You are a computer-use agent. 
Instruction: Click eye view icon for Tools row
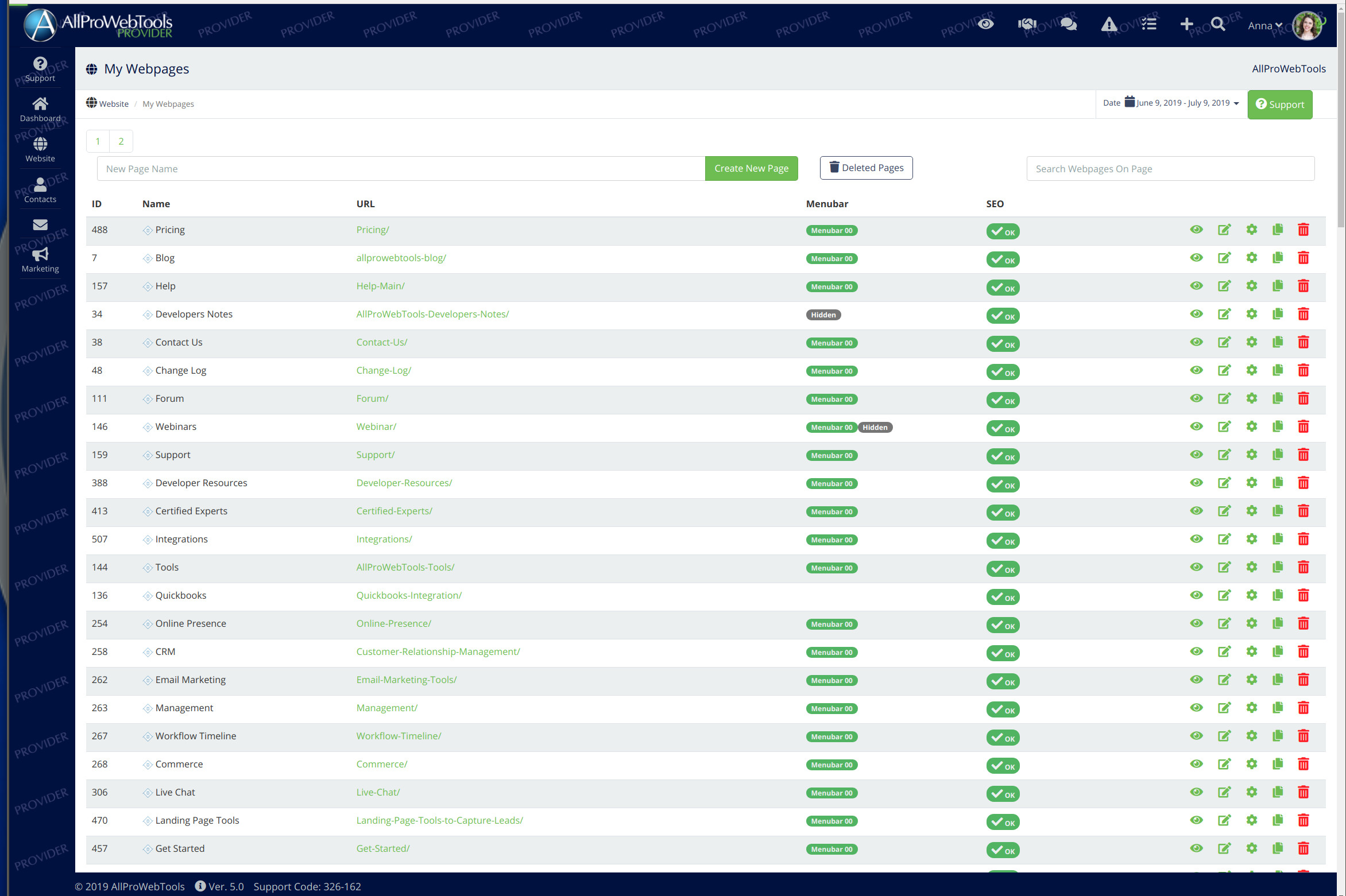click(x=1197, y=567)
